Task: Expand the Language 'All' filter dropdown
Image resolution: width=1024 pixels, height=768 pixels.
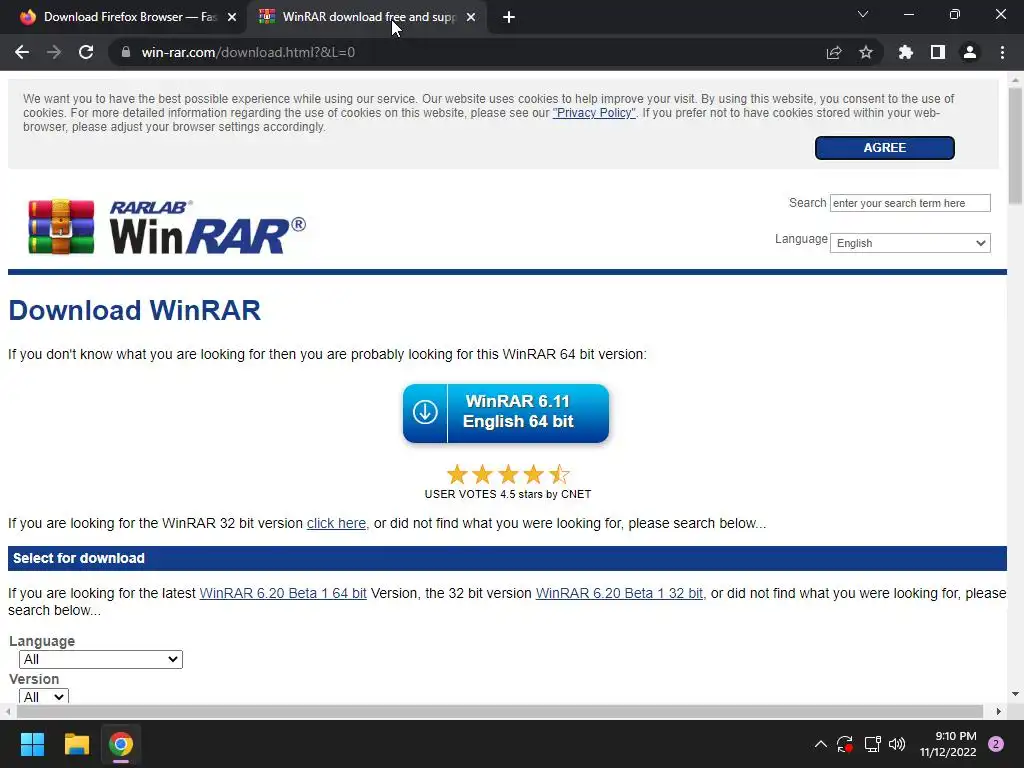Action: coord(101,659)
